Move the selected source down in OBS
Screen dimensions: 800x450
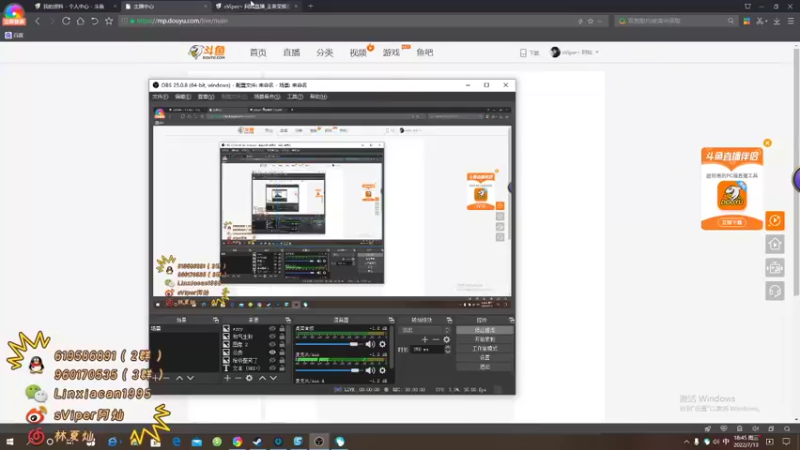[273, 378]
